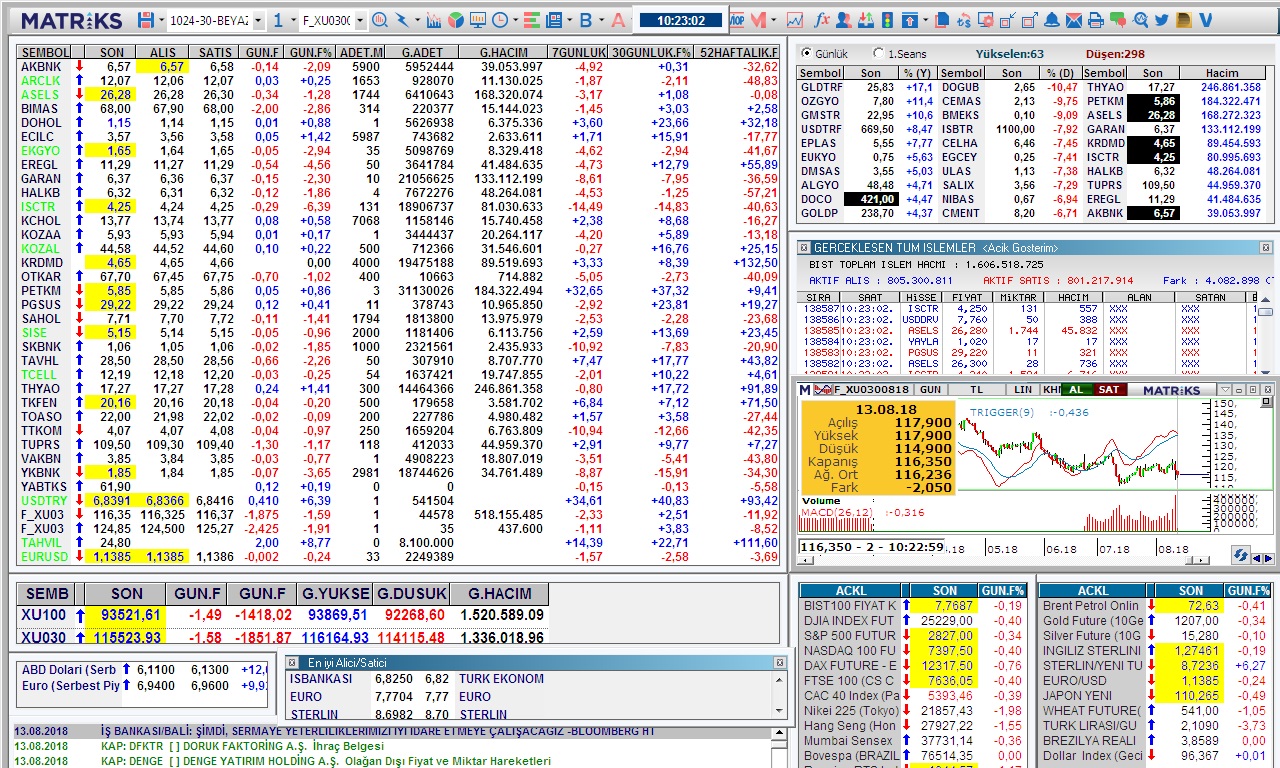
Task: Open the F_XU0300 symbol dropdown
Action: pyautogui.click(x=360, y=20)
